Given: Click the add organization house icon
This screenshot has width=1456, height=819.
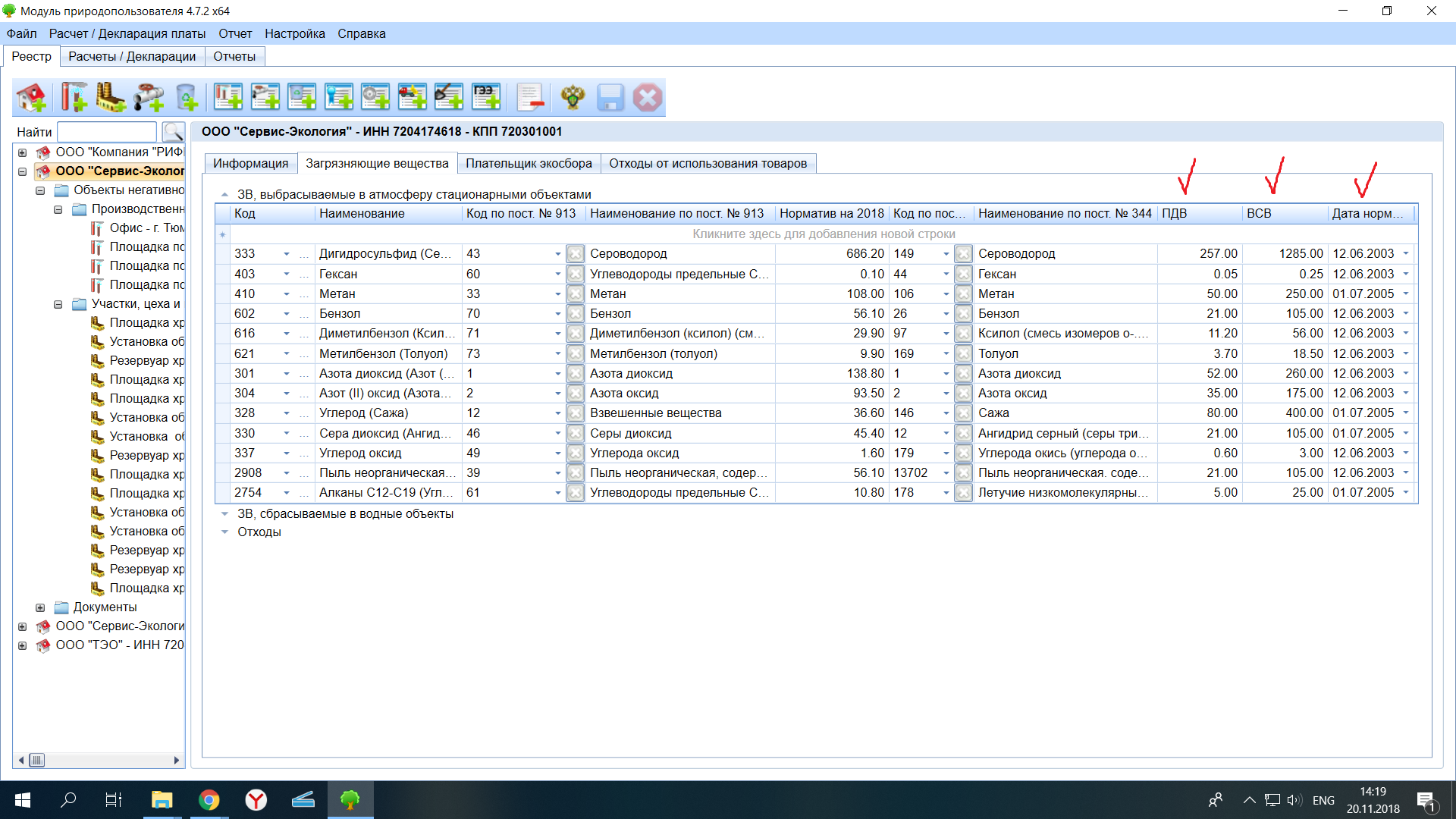Looking at the screenshot, I should pos(31,97).
